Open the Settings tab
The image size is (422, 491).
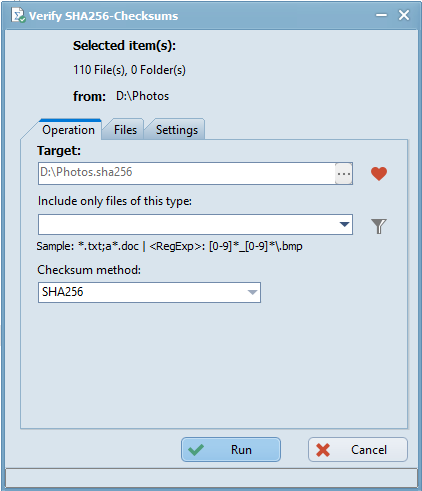[177, 130]
